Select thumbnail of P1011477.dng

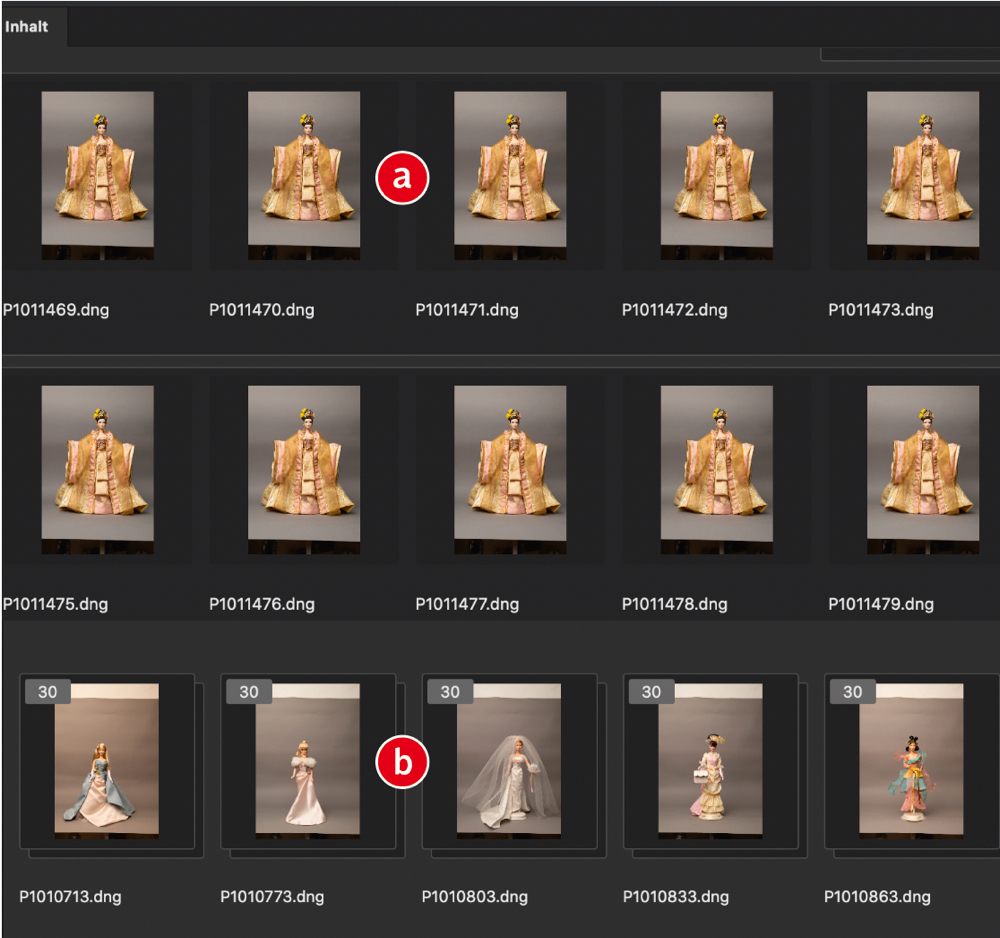[x=510, y=469]
